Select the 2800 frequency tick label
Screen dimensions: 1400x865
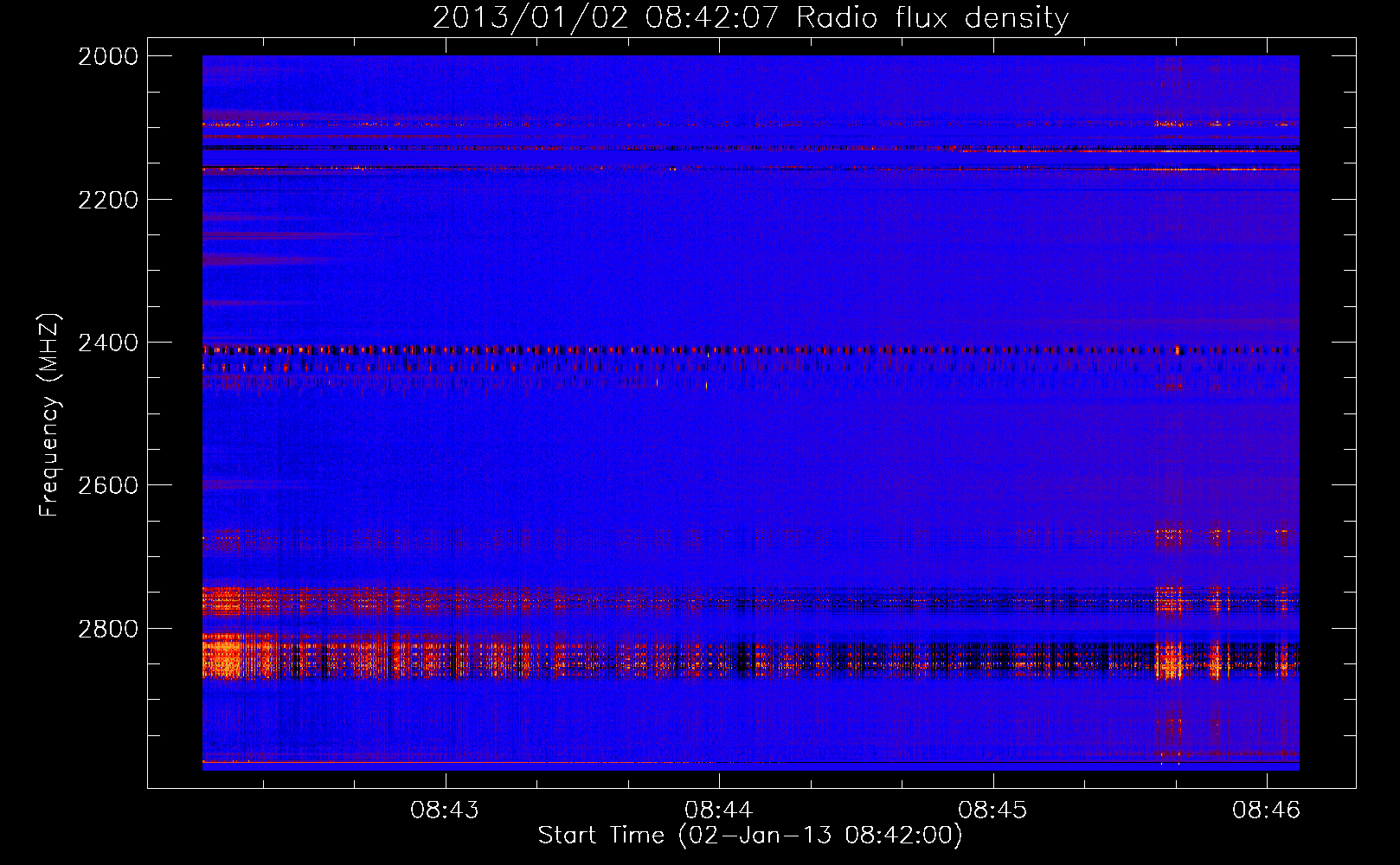(x=108, y=629)
